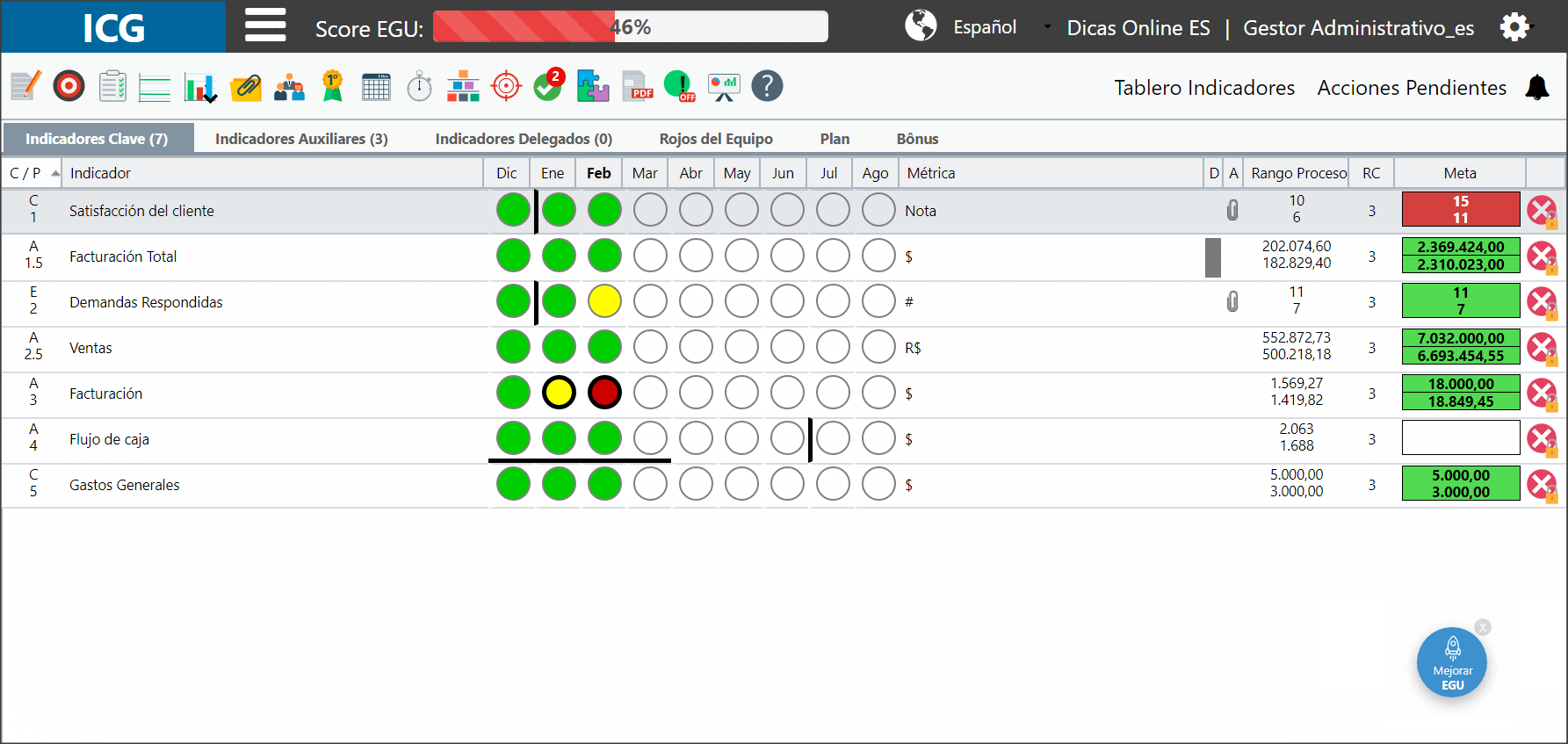Image resolution: width=1568 pixels, height=744 pixels.
Task: Click the first-place ribbon award icon
Action: coord(332,86)
